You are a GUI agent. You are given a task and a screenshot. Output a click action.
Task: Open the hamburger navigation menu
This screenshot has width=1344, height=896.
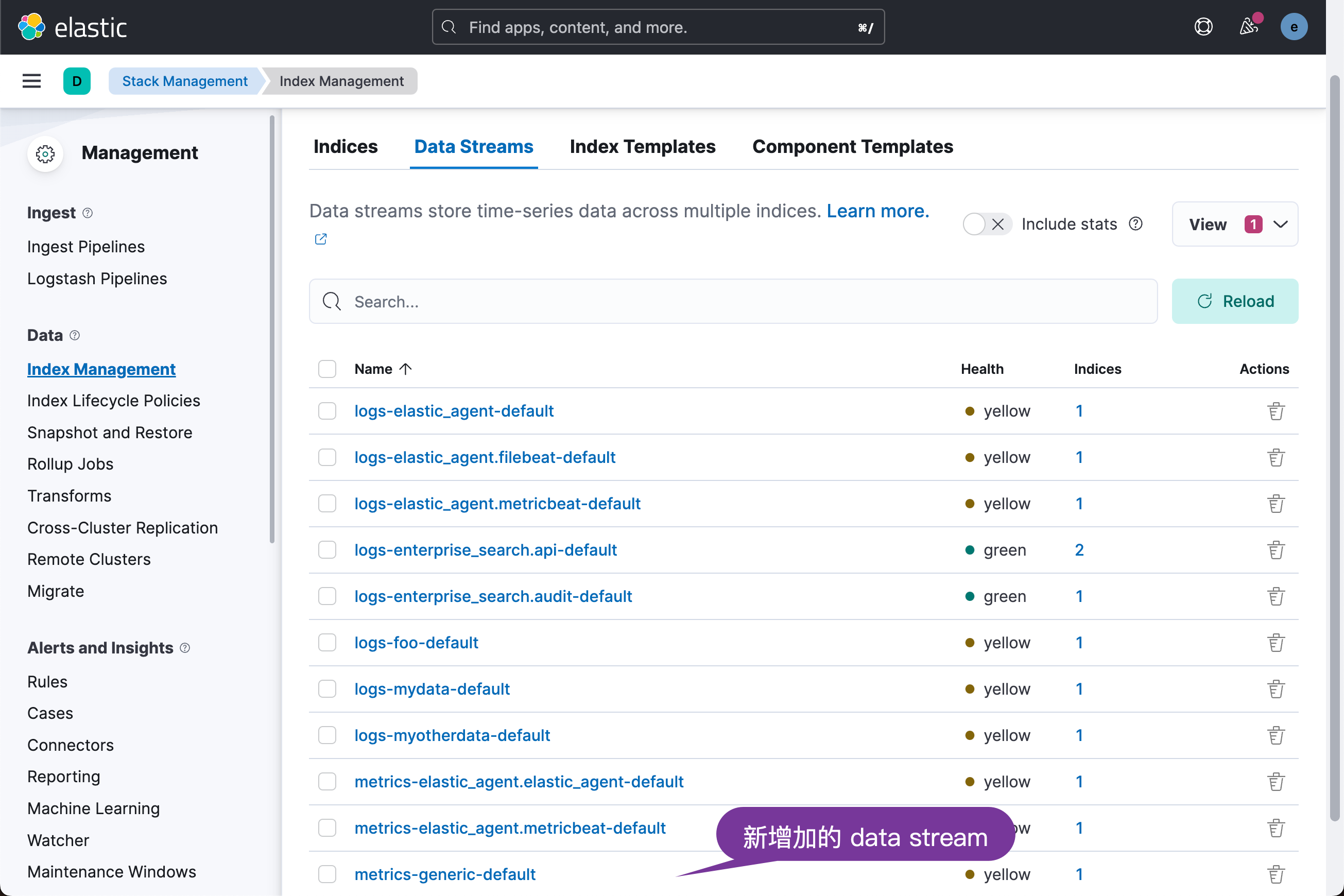pyautogui.click(x=31, y=81)
